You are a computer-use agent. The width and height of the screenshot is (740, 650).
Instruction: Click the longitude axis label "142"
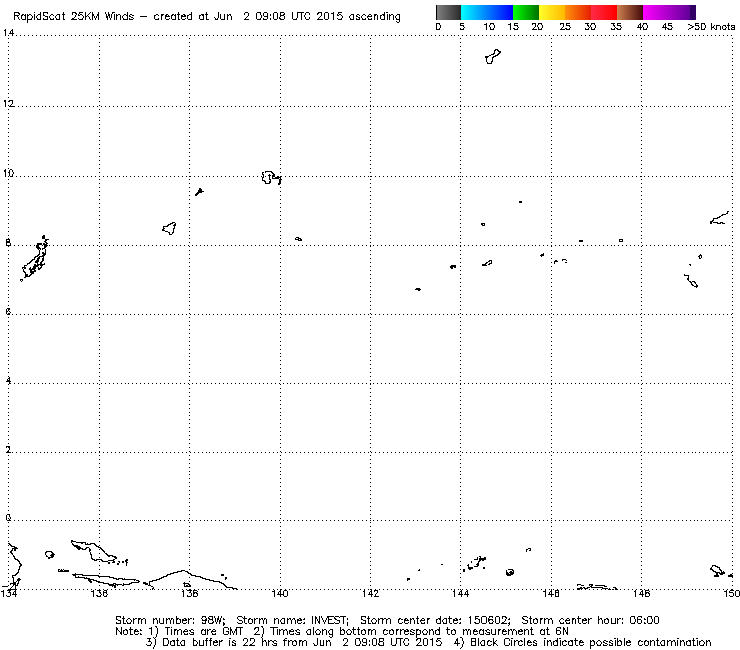click(x=370, y=593)
